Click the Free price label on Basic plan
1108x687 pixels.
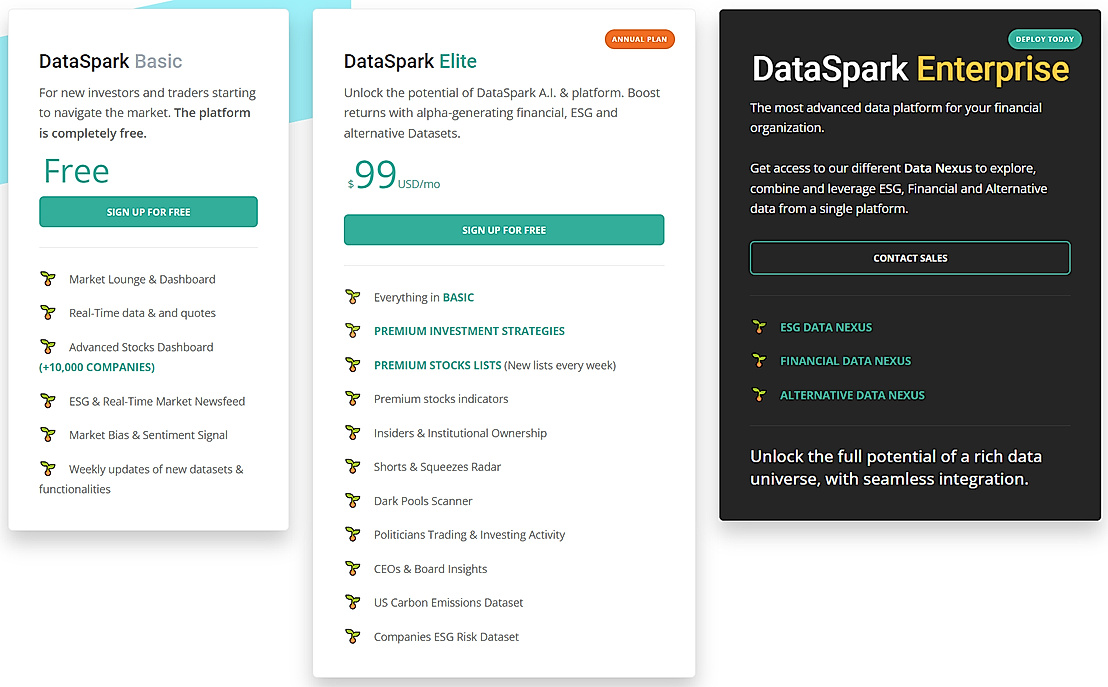click(75, 171)
